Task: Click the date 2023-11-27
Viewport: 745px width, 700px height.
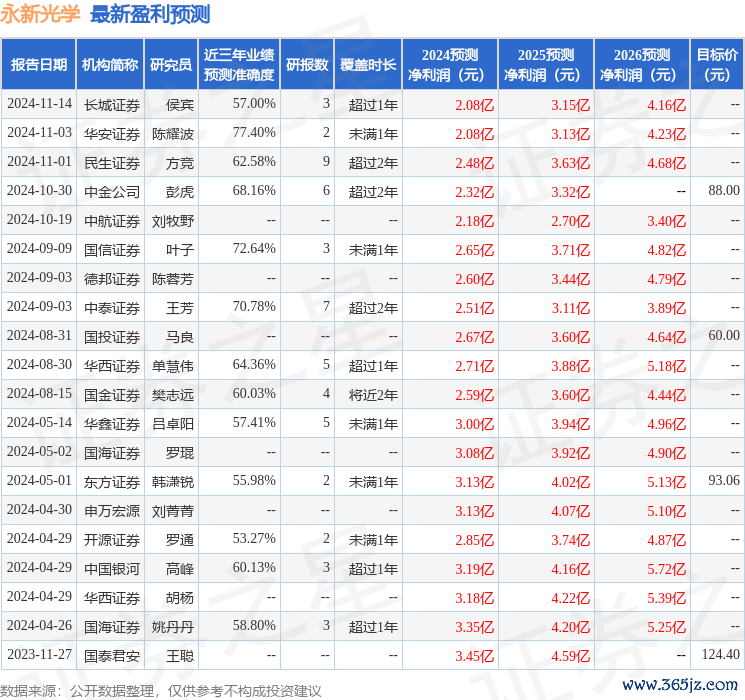Action: [39, 654]
